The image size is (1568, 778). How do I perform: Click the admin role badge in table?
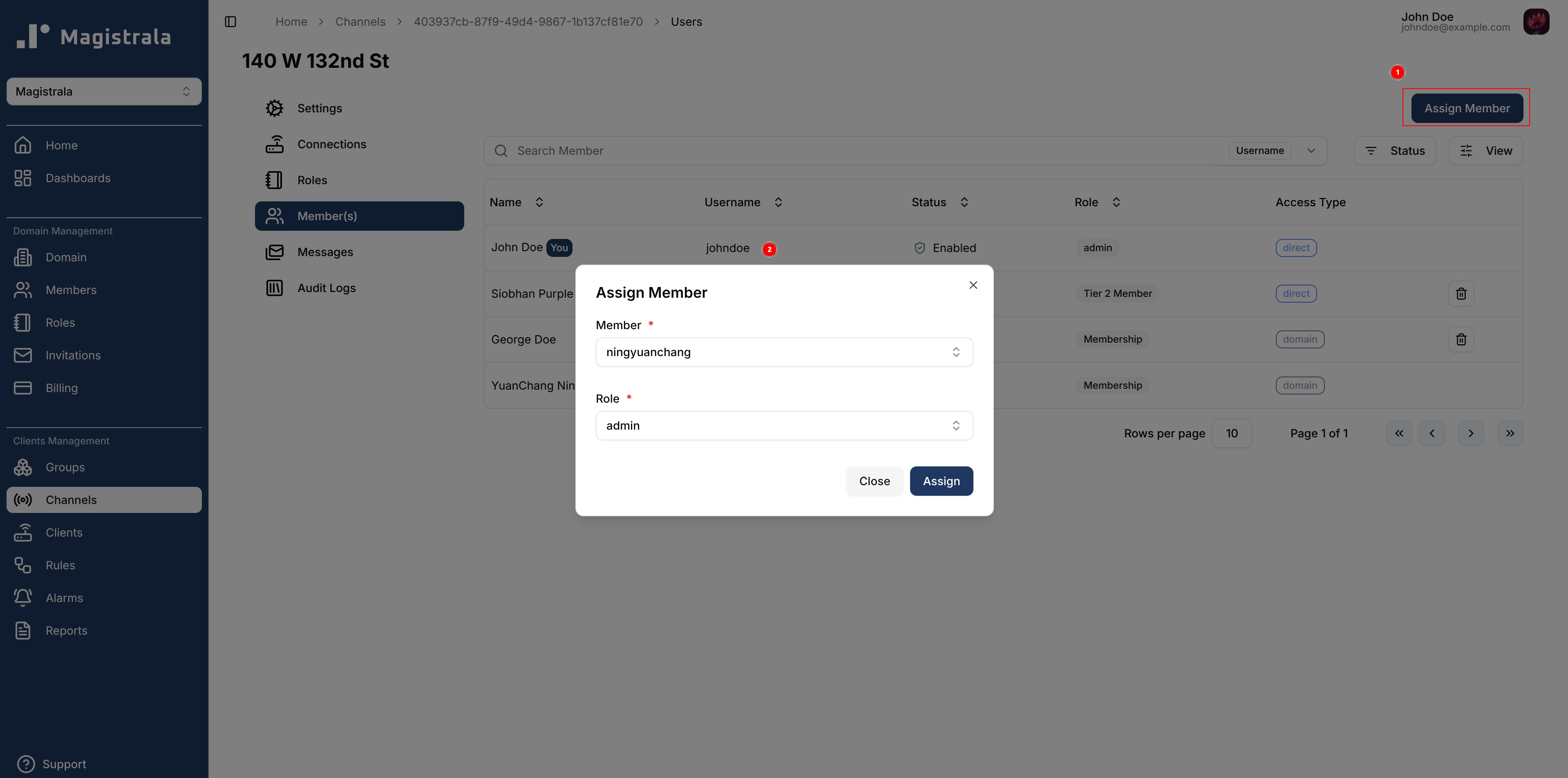coord(1098,248)
